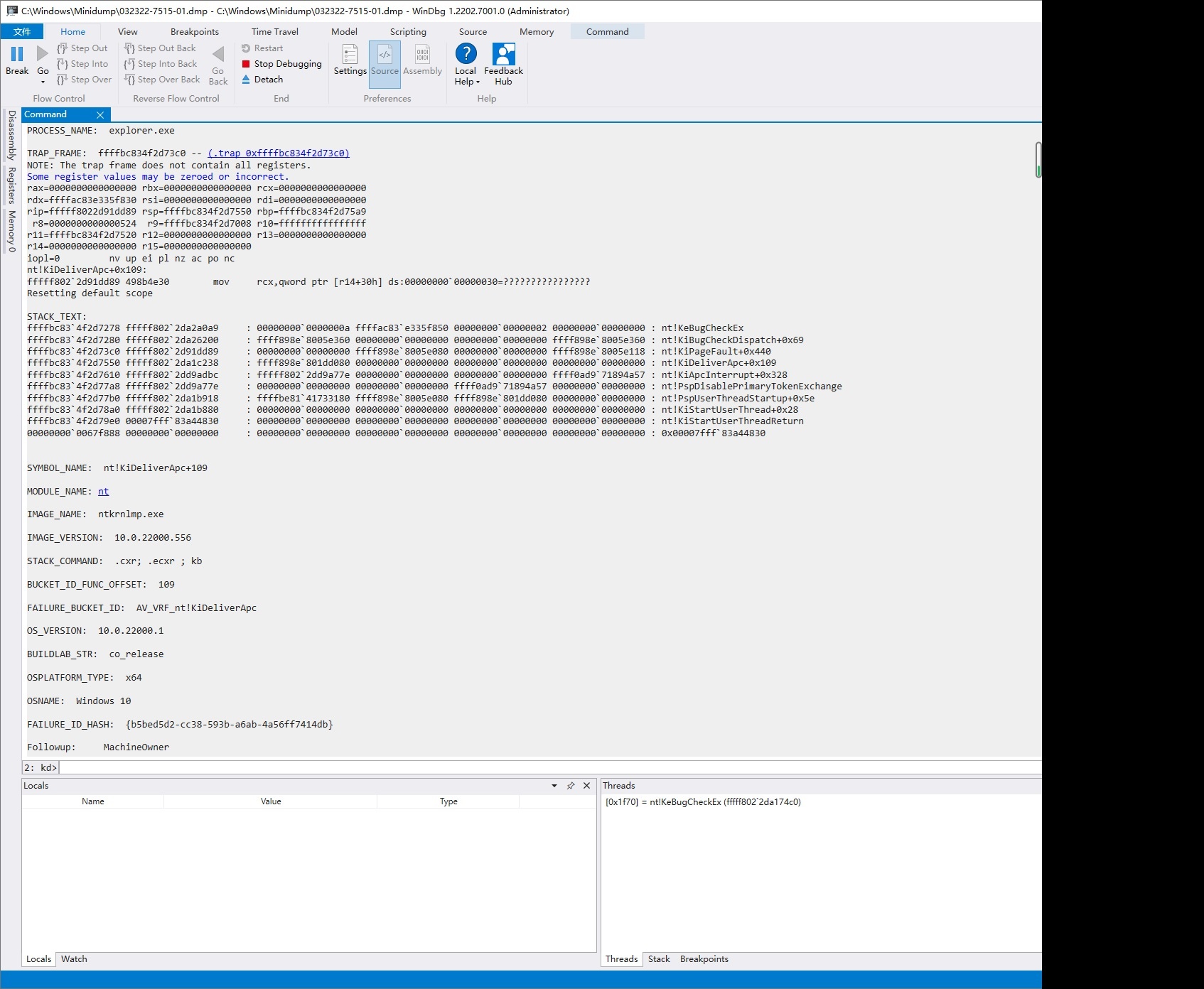Screen dimensions: 1204x989
Task: Open the Disassembly side panel
Action: [x=11, y=135]
